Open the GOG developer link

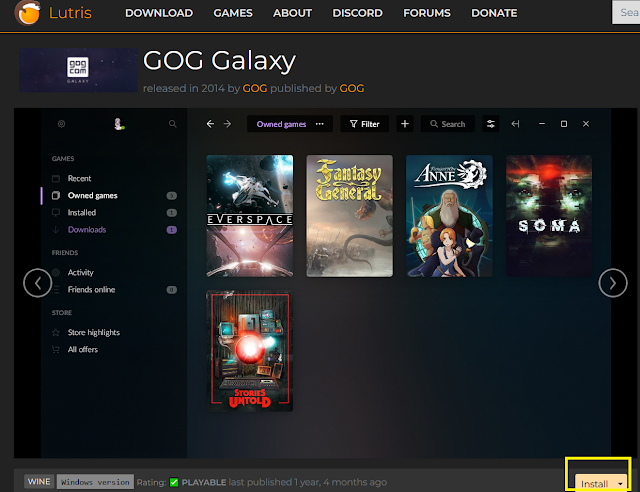coord(255,88)
